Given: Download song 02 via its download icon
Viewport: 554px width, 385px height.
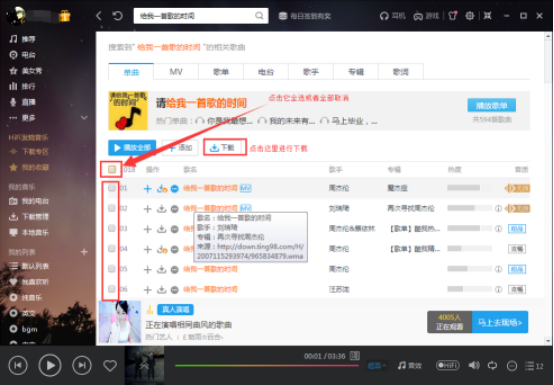Looking at the screenshot, I should point(161,209).
